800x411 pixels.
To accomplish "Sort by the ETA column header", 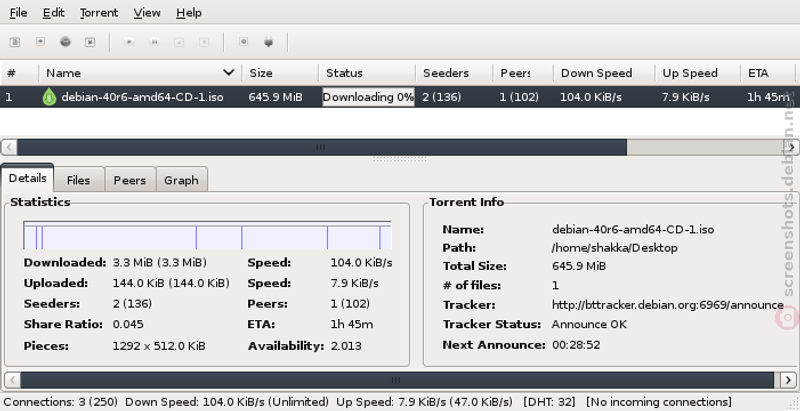I will (768, 73).
